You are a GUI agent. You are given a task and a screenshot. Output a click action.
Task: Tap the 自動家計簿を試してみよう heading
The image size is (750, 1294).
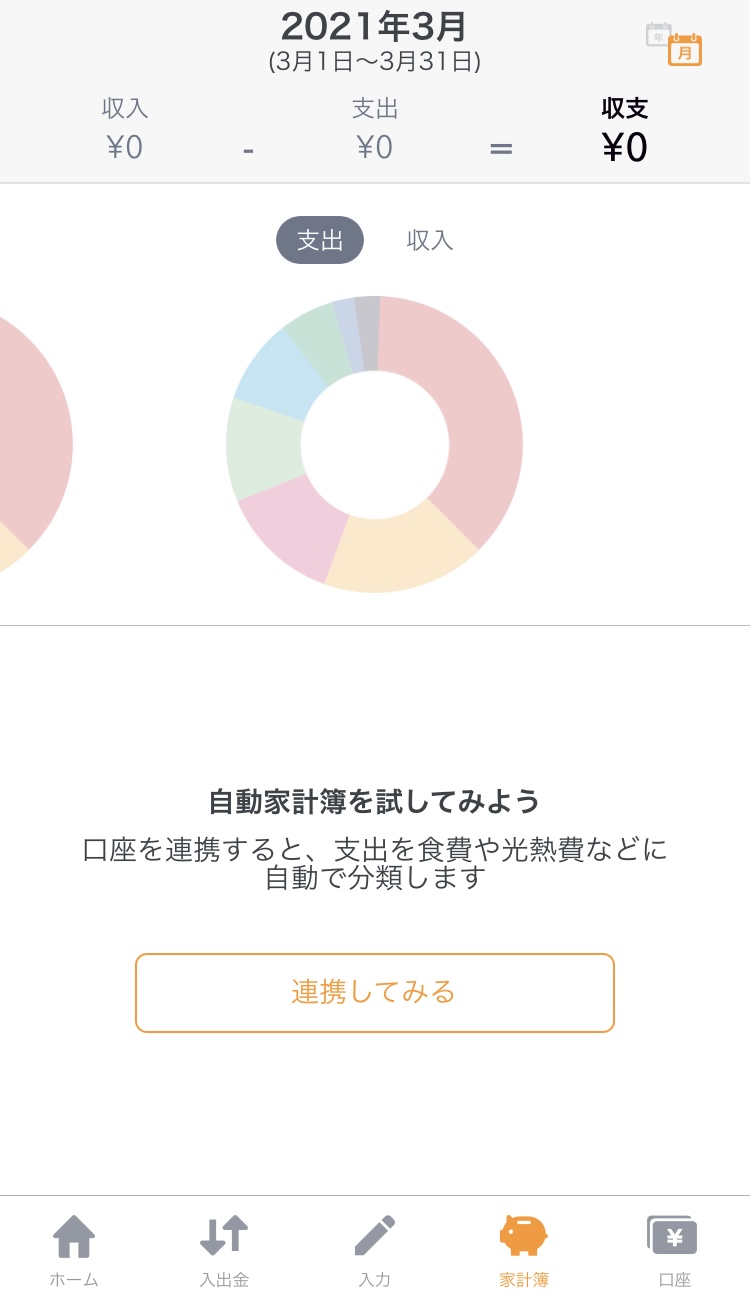(x=375, y=801)
